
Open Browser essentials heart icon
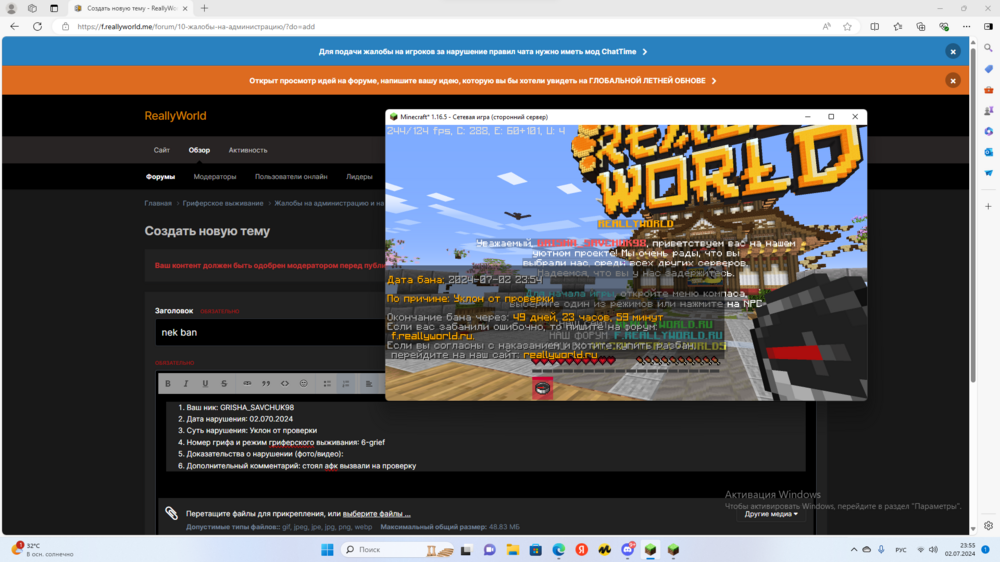pyautogui.click(x=944, y=27)
